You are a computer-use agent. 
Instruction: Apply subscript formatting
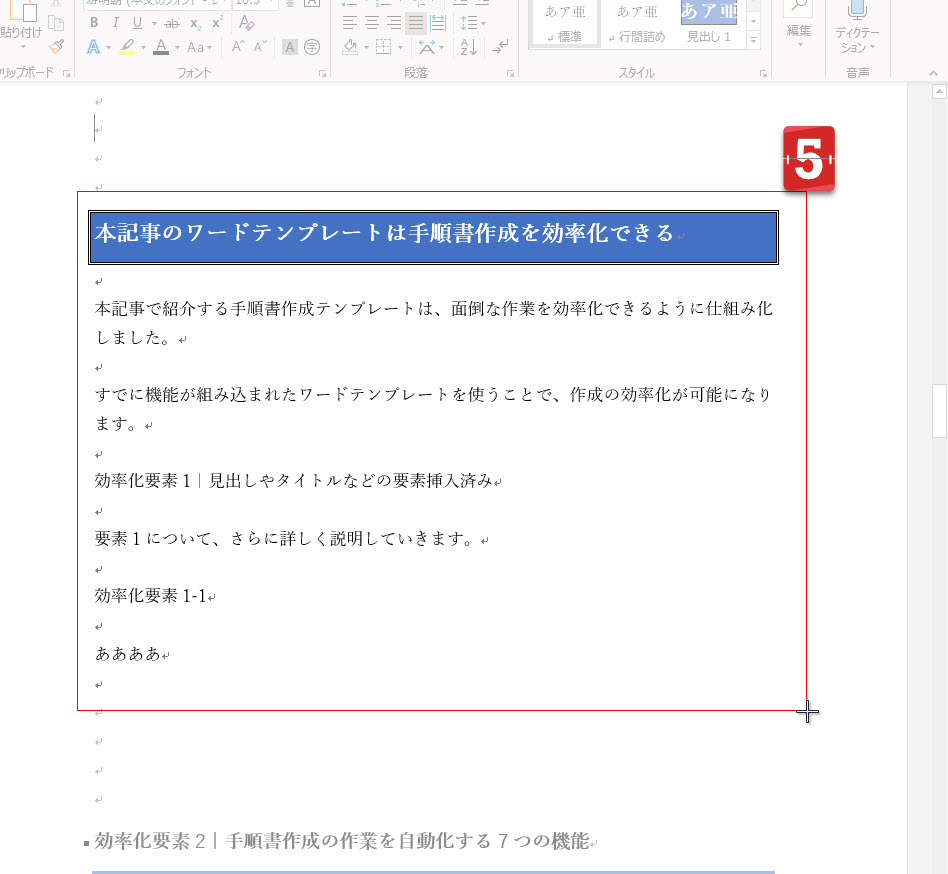pos(195,23)
